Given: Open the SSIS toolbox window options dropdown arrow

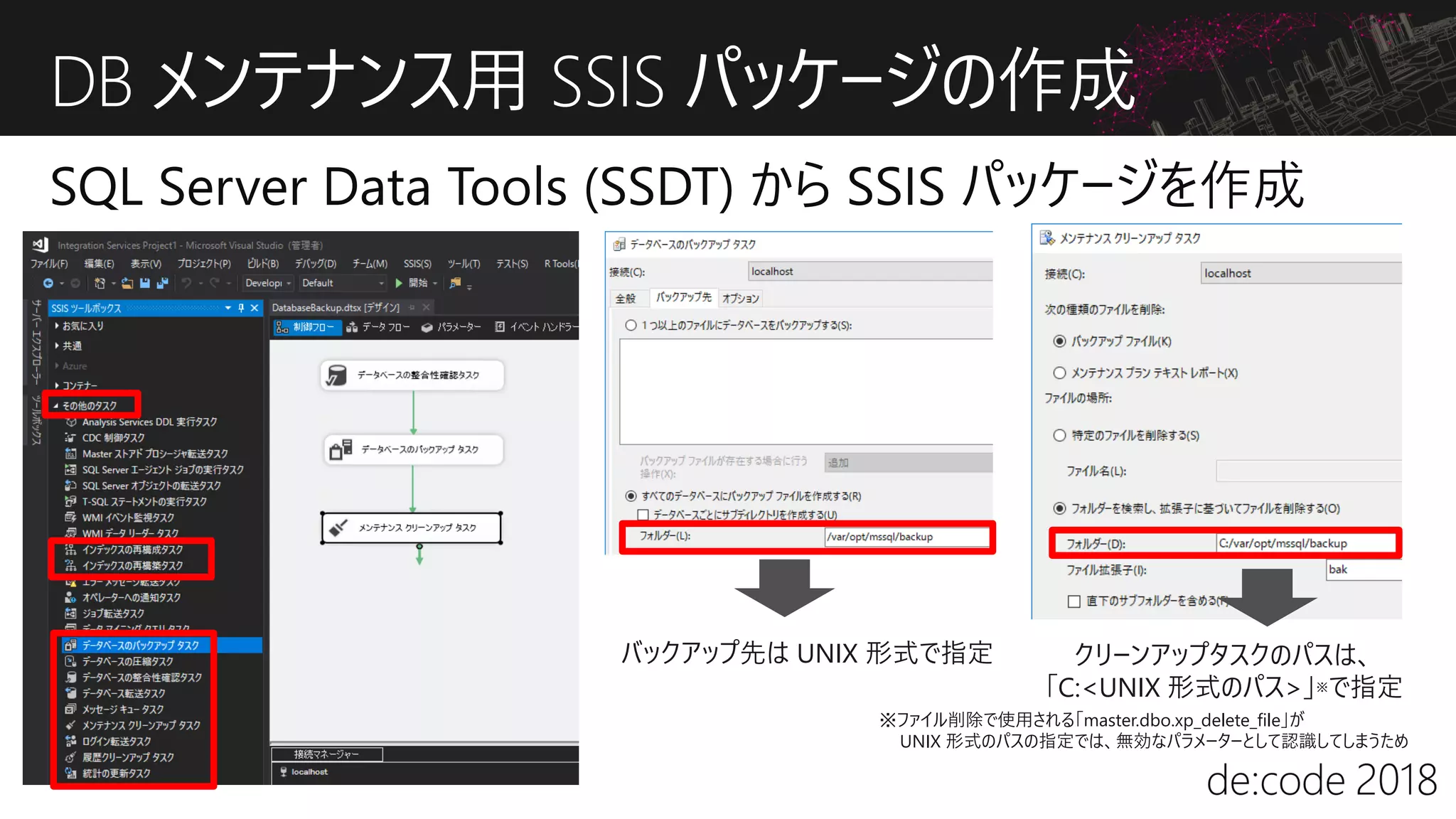Looking at the screenshot, I should (228, 308).
